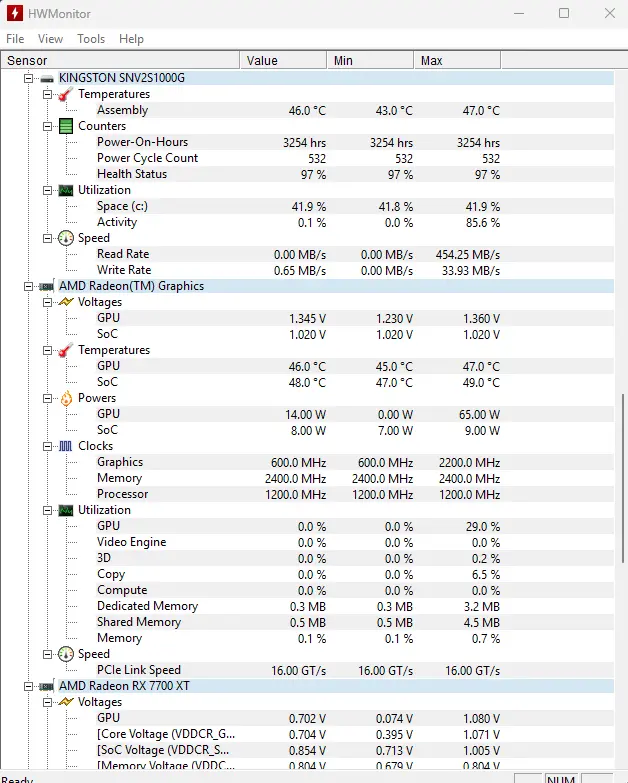Click the NUM status bar indicator
This screenshot has width=628, height=783.
[561, 779]
